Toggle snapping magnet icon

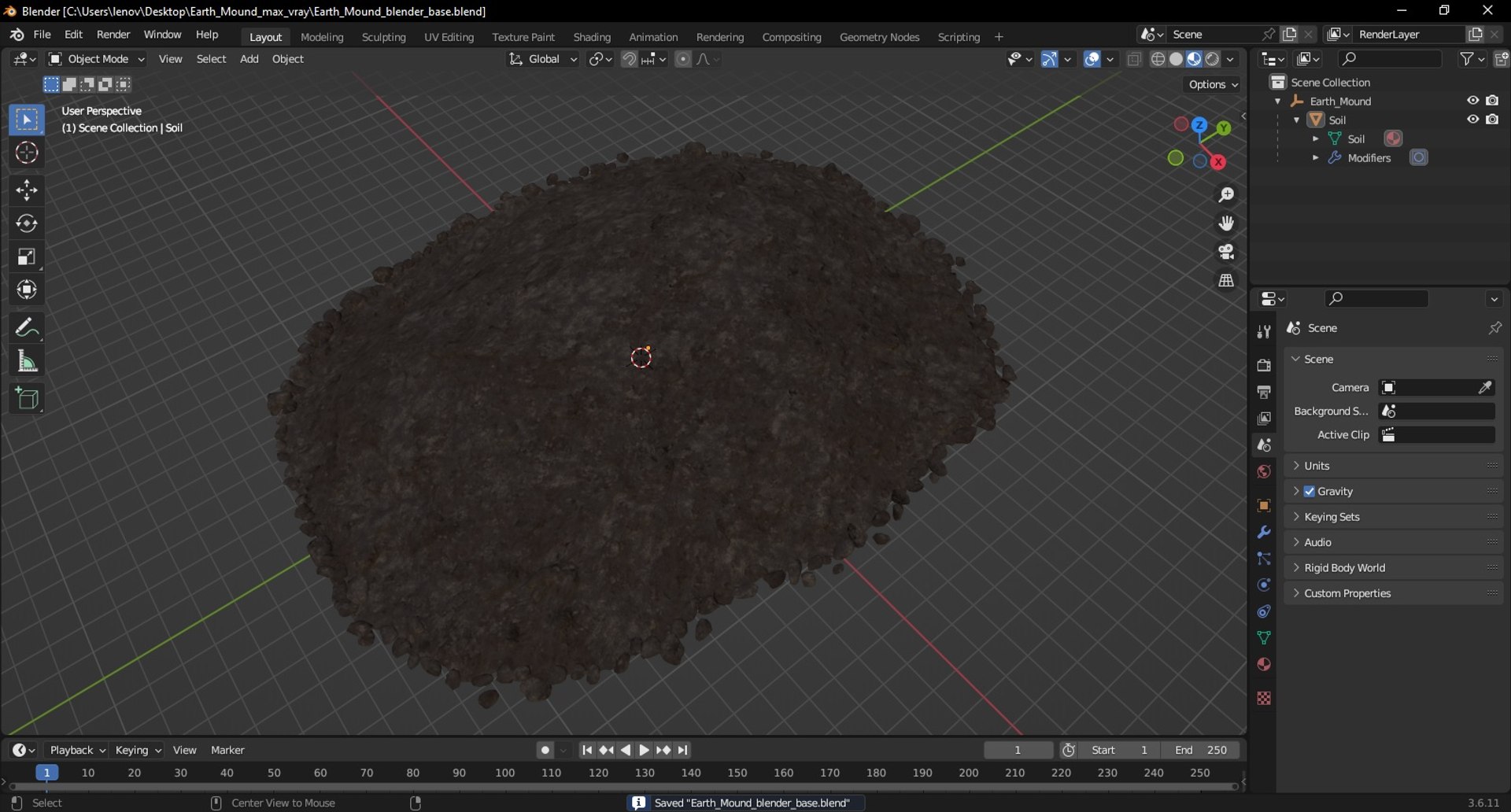629,59
